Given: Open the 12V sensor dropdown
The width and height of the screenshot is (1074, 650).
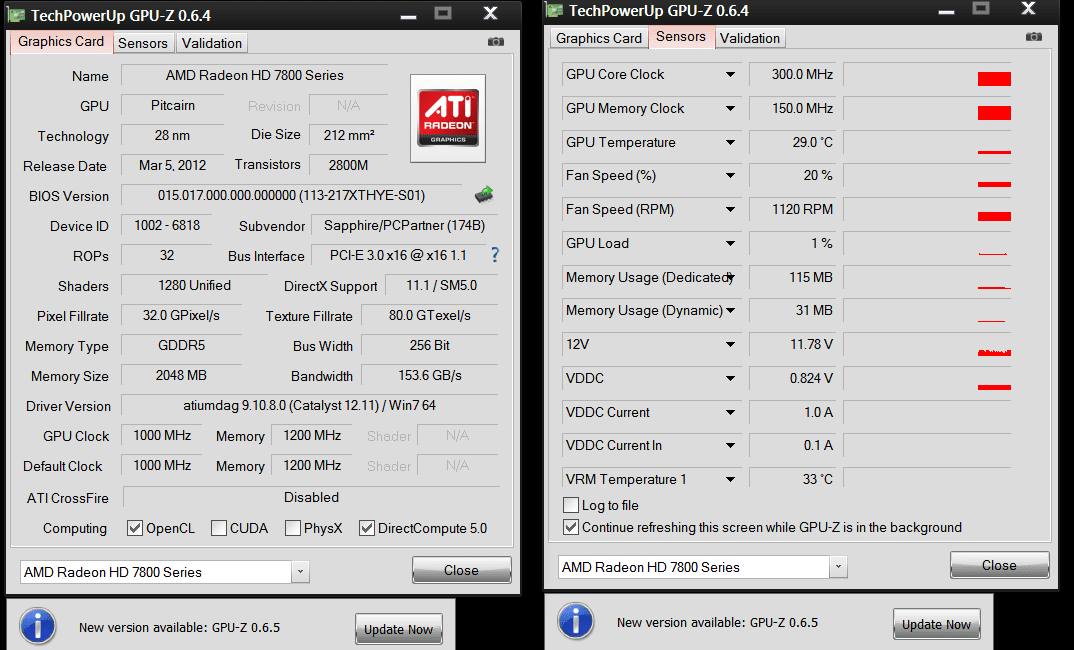Looking at the screenshot, I should 730,344.
